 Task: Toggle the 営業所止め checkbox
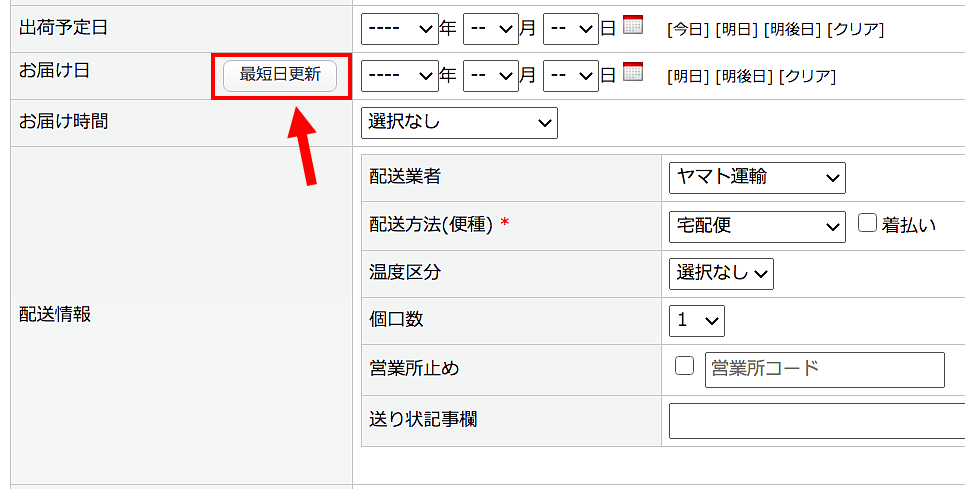coord(684,366)
